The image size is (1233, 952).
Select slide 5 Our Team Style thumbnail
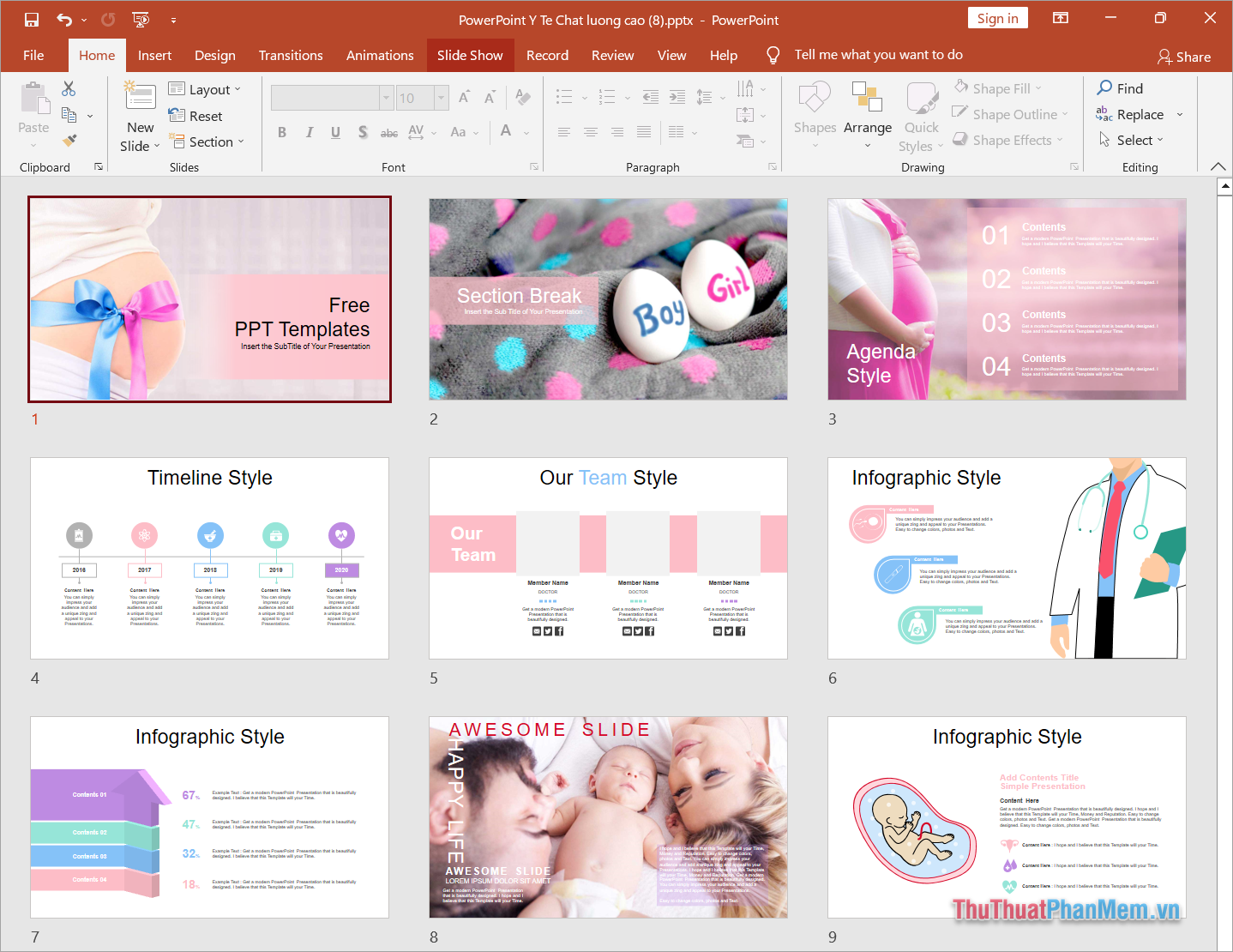coord(608,557)
